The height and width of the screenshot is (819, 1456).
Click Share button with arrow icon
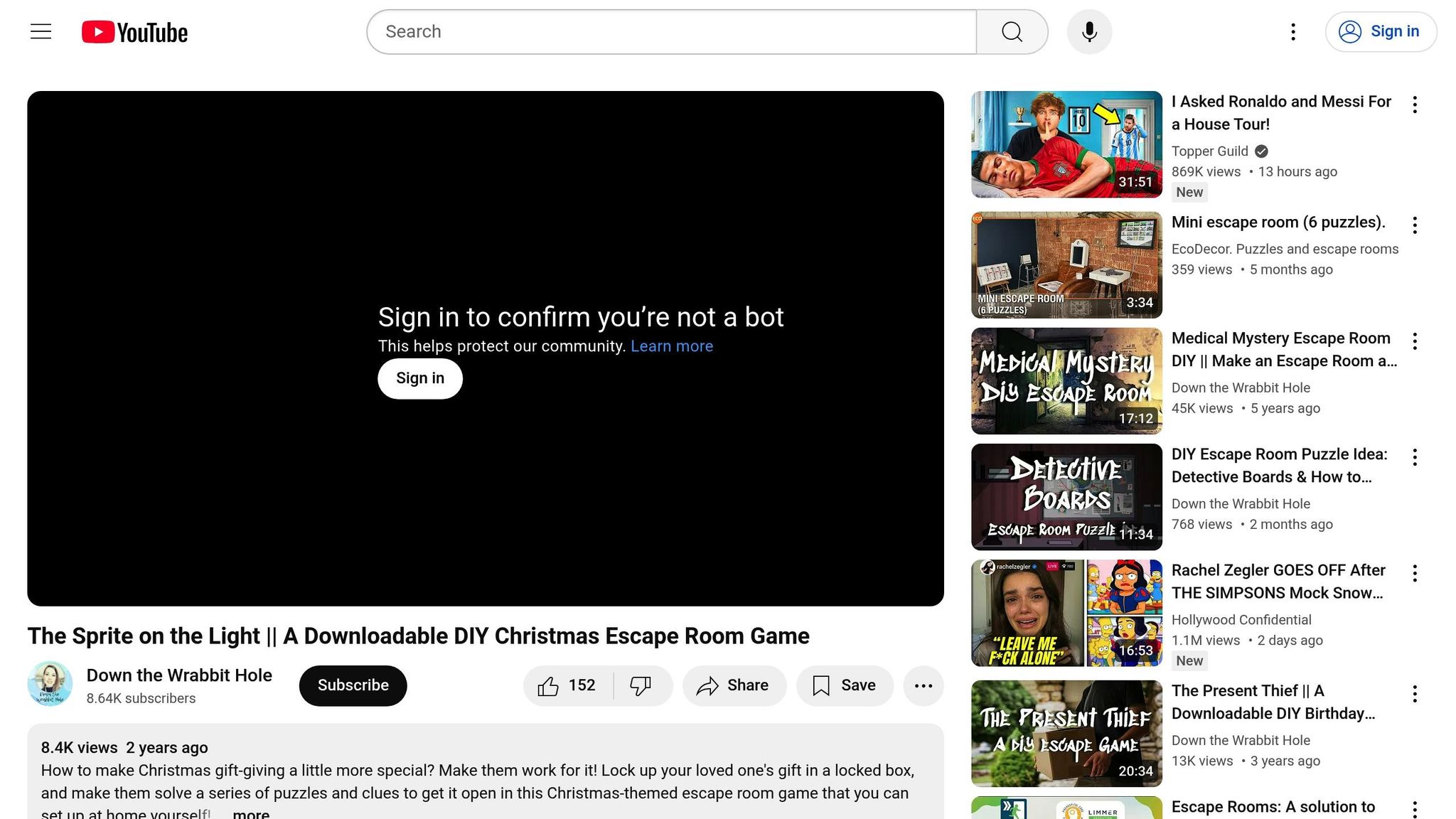(734, 685)
